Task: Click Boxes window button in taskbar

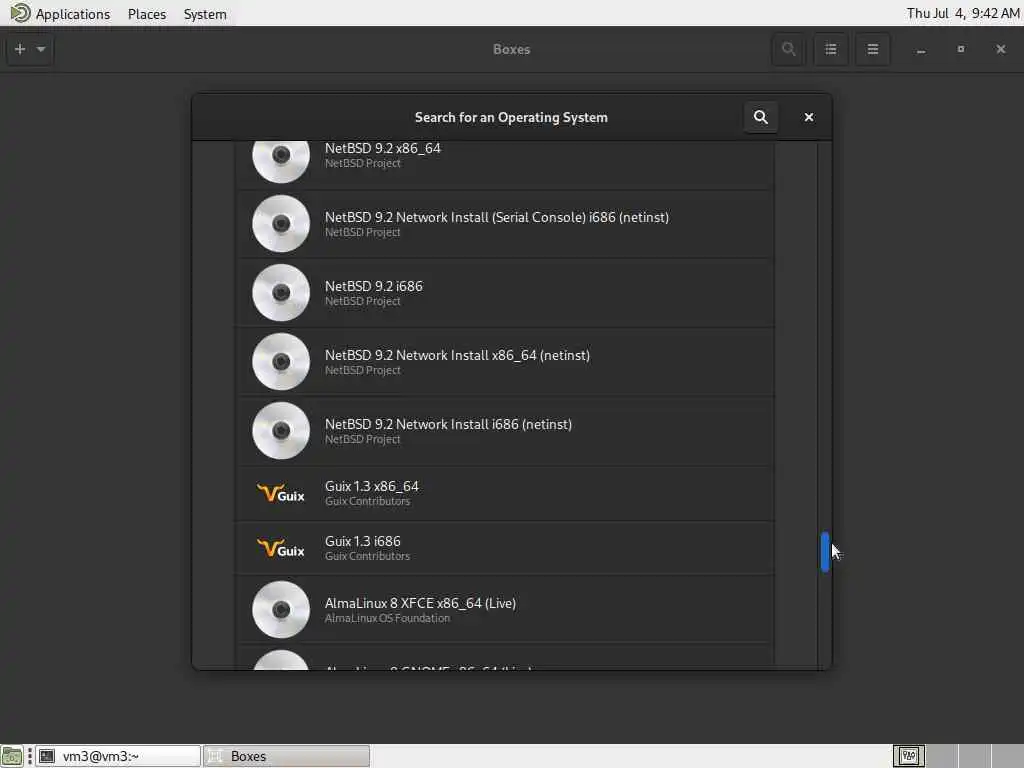Action: [x=287, y=756]
